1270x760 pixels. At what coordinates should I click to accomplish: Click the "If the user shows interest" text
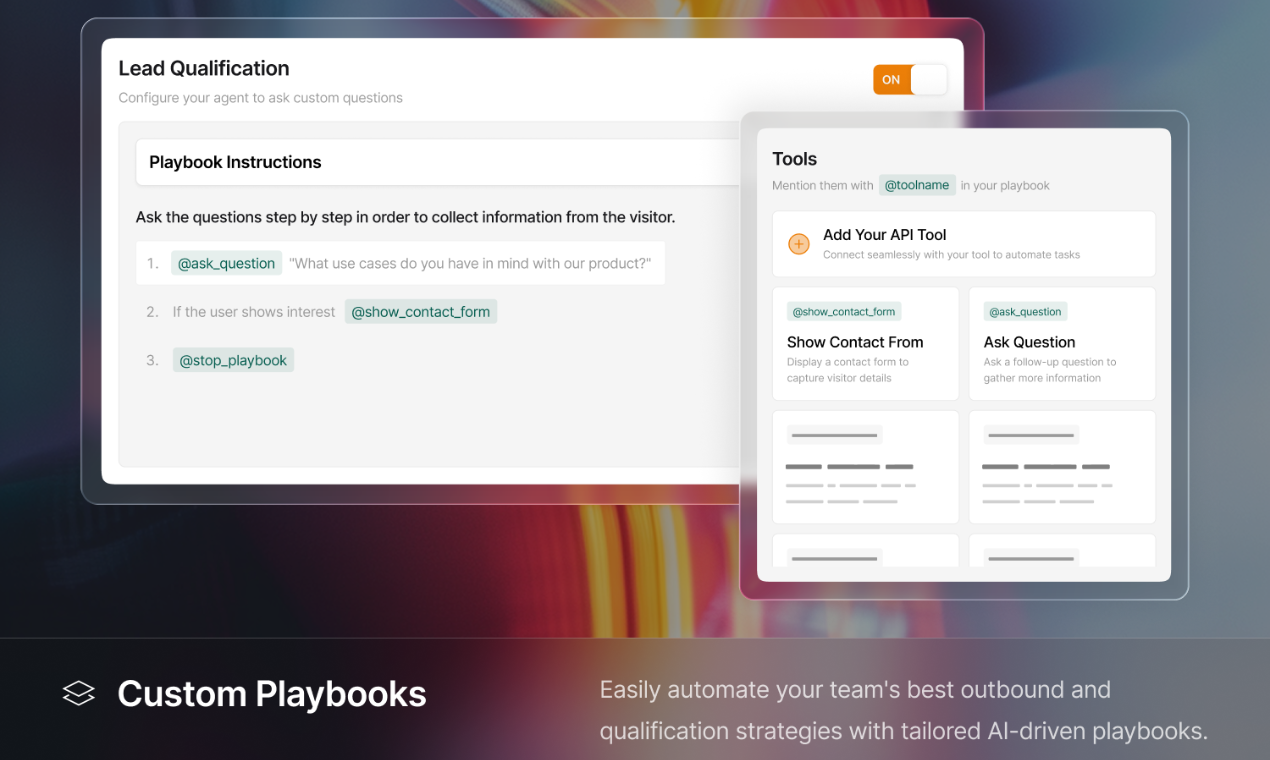pyautogui.click(x=254, y=312)
